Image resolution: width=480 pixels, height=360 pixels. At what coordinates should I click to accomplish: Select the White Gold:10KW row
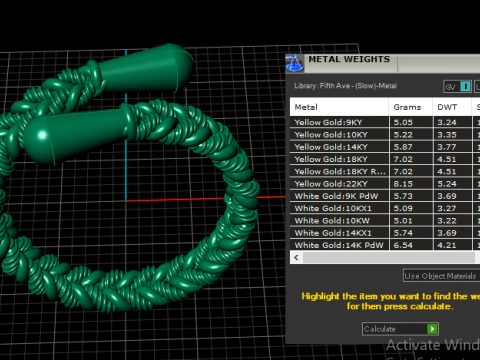click(385, 221)
